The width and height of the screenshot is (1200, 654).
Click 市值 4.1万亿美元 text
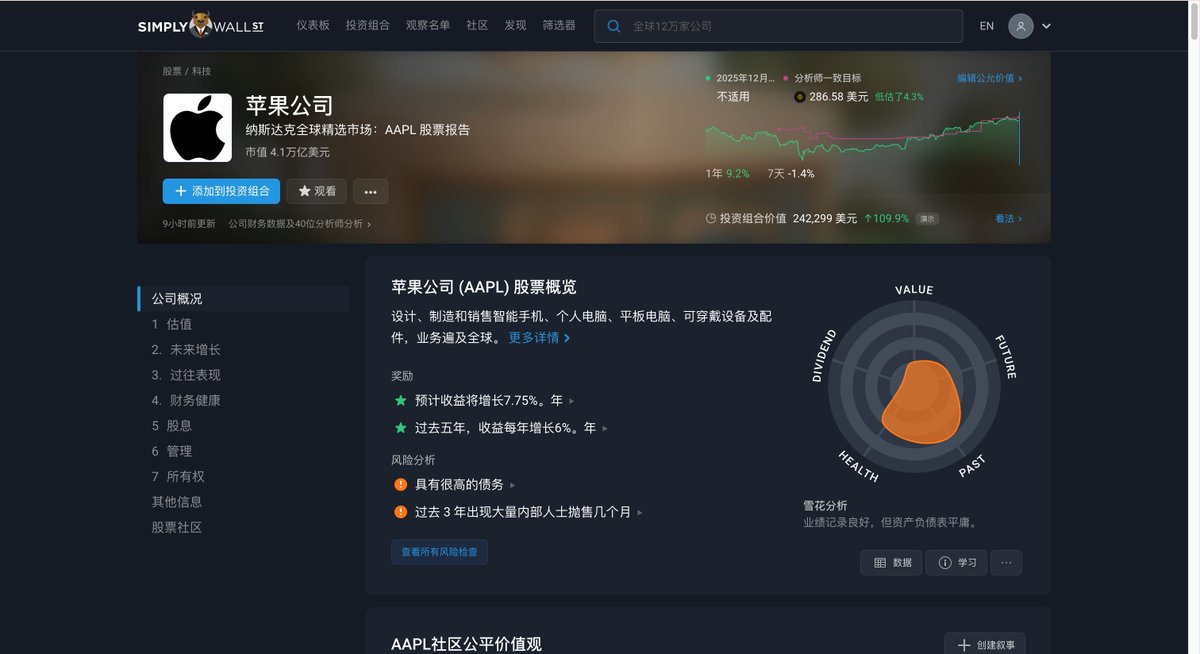pos(288,152)
